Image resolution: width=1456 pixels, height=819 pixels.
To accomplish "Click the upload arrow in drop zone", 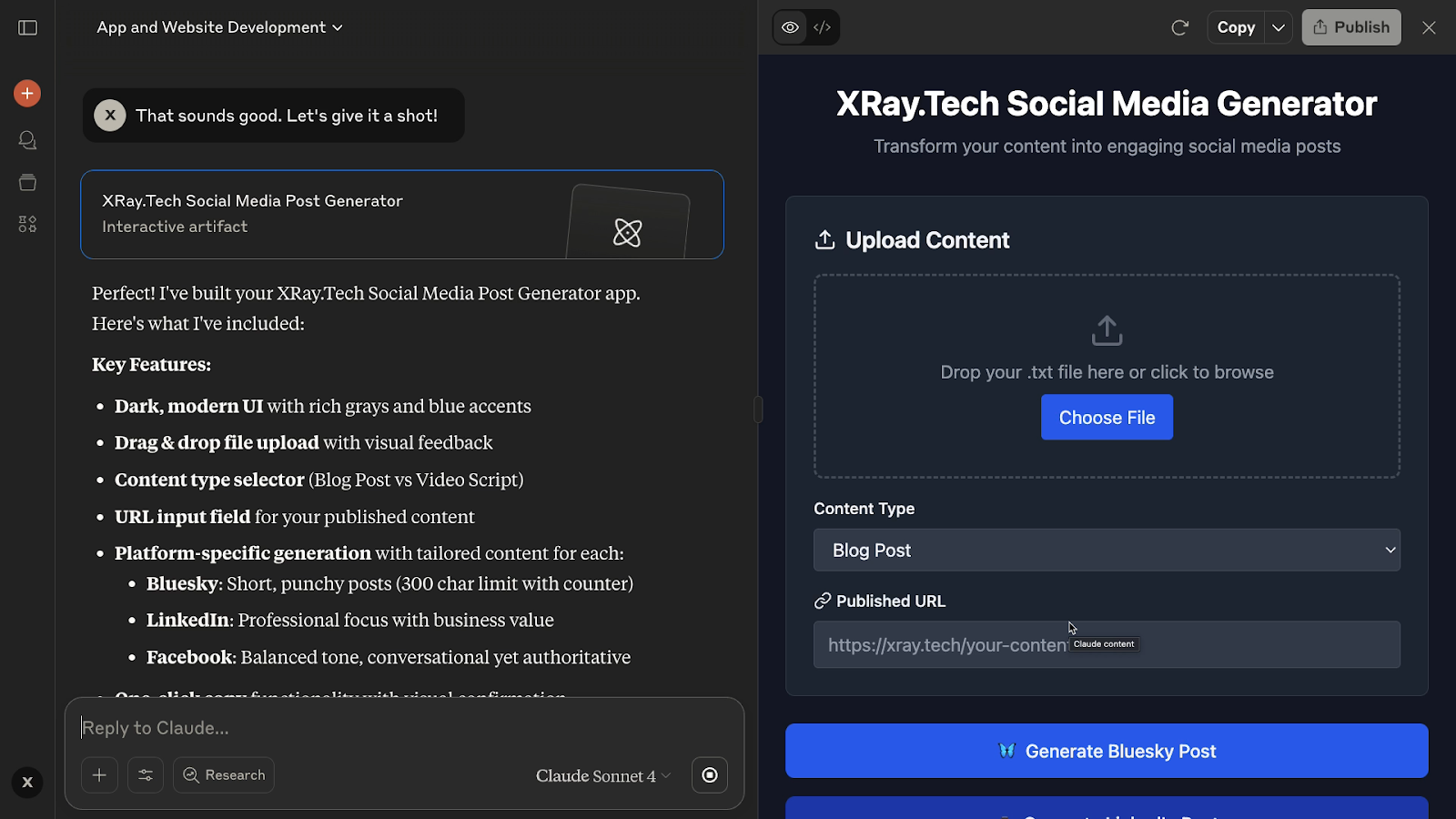I will click(x=1107, y=330).
